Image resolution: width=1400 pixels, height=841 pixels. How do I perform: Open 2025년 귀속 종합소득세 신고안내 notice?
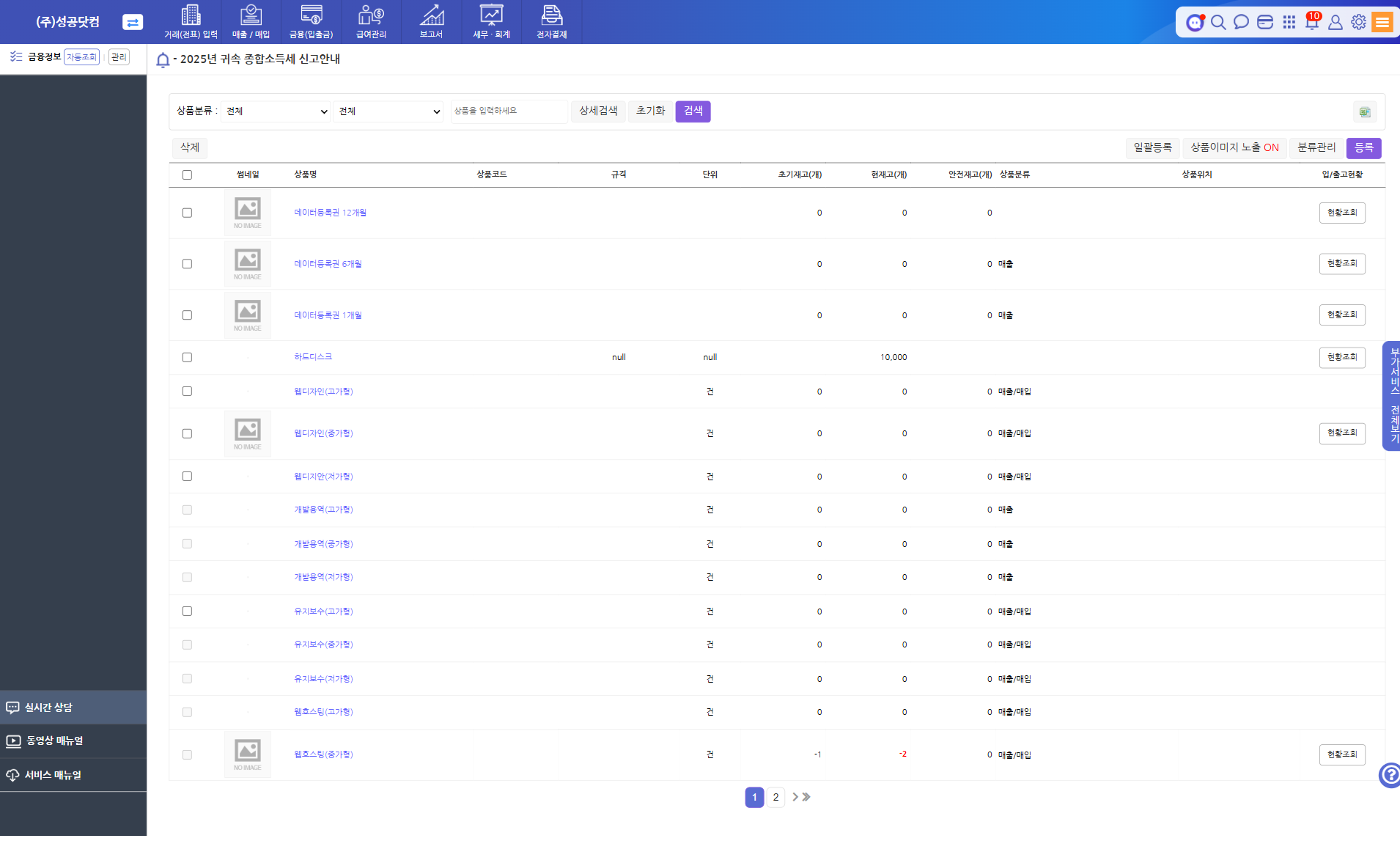pyautogui.click(x=260, y=59)
